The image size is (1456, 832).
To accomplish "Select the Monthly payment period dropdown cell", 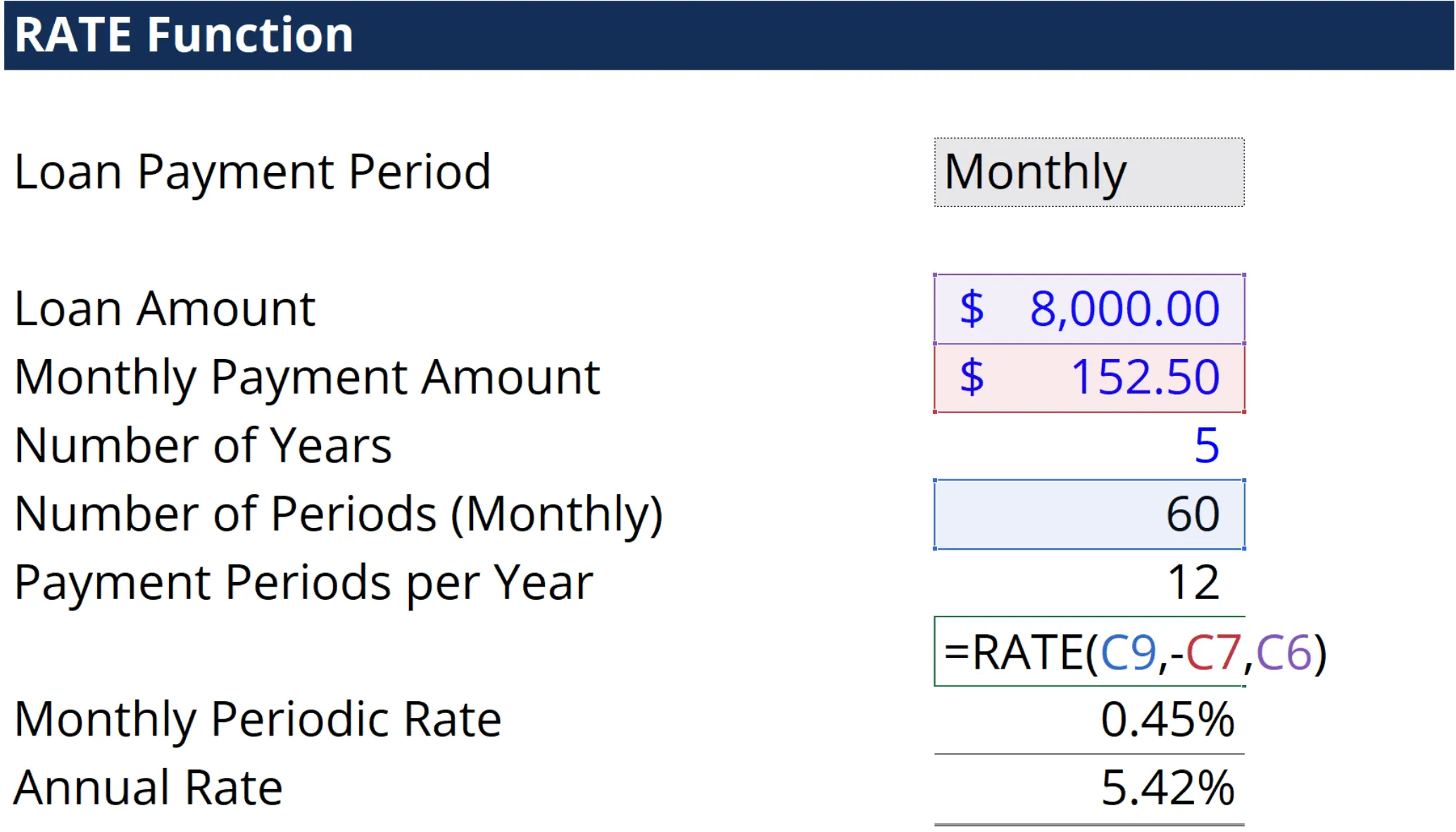I will point(1088,172).
